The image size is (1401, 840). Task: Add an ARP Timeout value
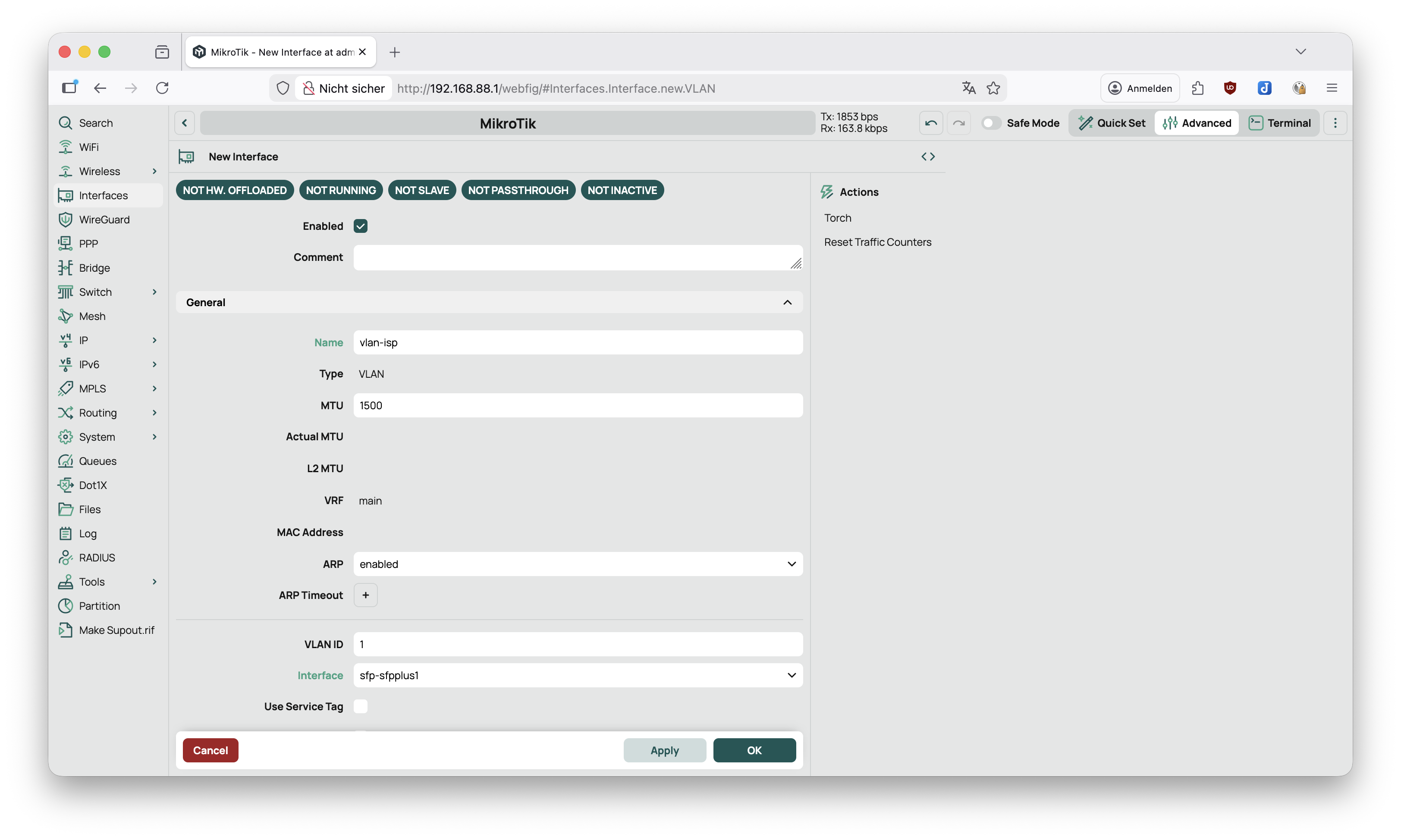(x=366, y=596)
